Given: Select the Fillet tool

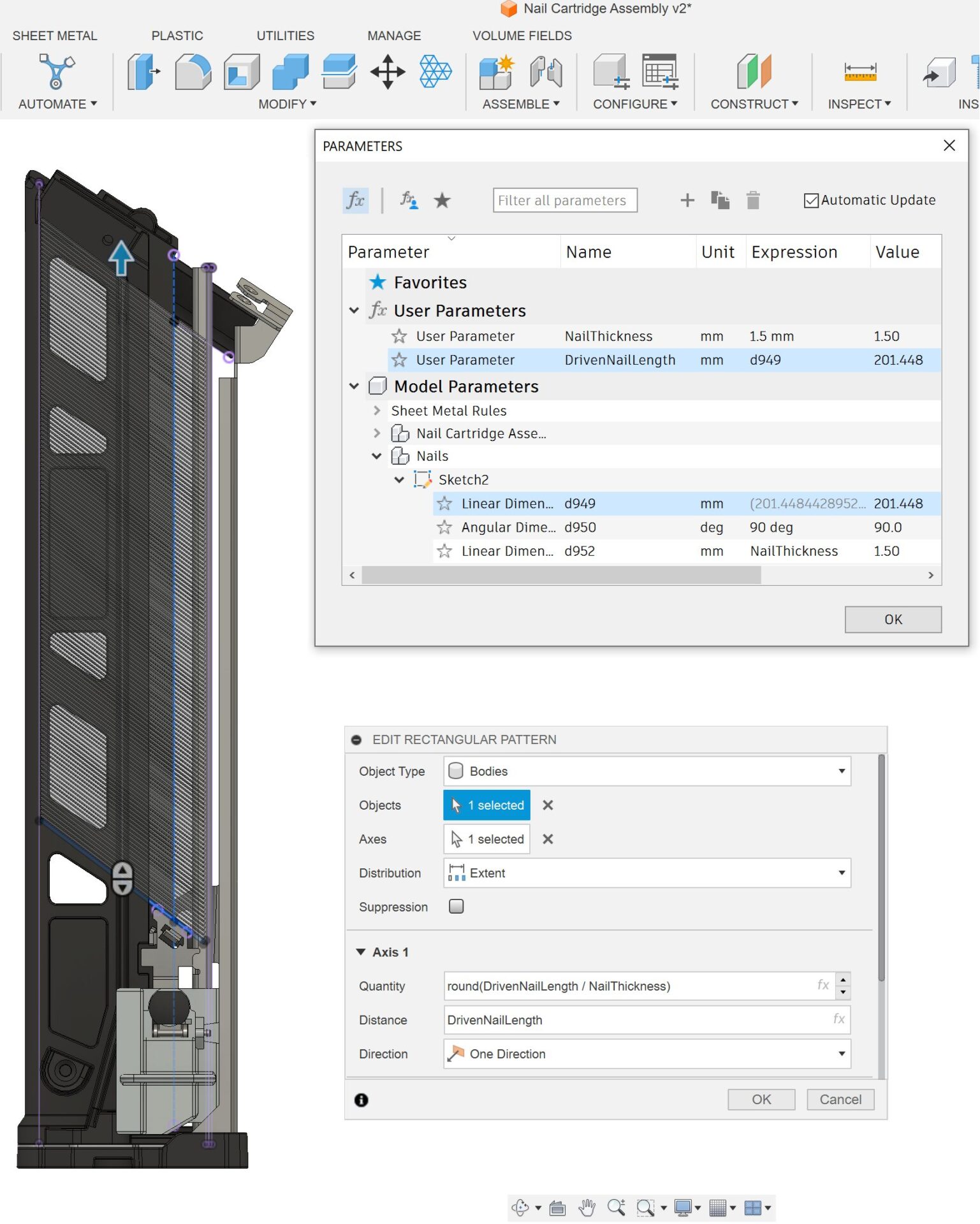Looking at the screenshot, I should click(x=193, y=71).
